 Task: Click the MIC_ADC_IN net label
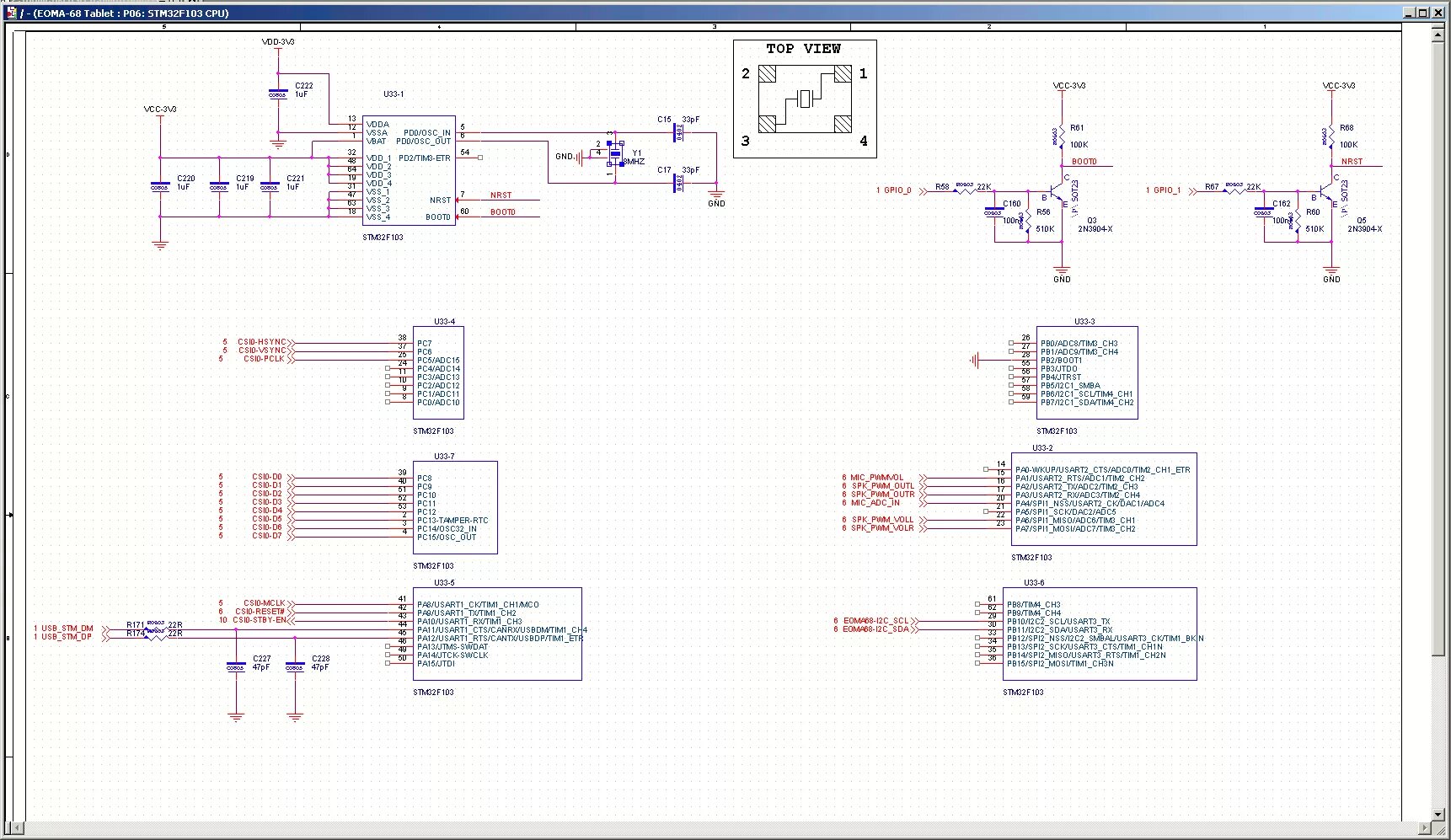(875, 503)
